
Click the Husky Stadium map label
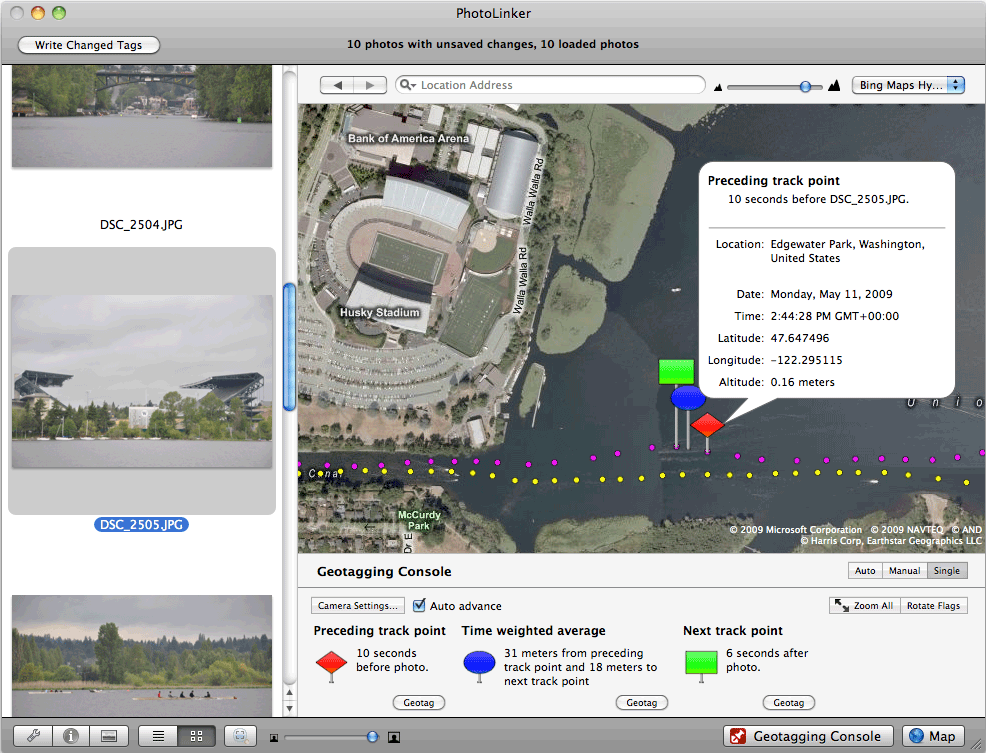tap(380, 313)
